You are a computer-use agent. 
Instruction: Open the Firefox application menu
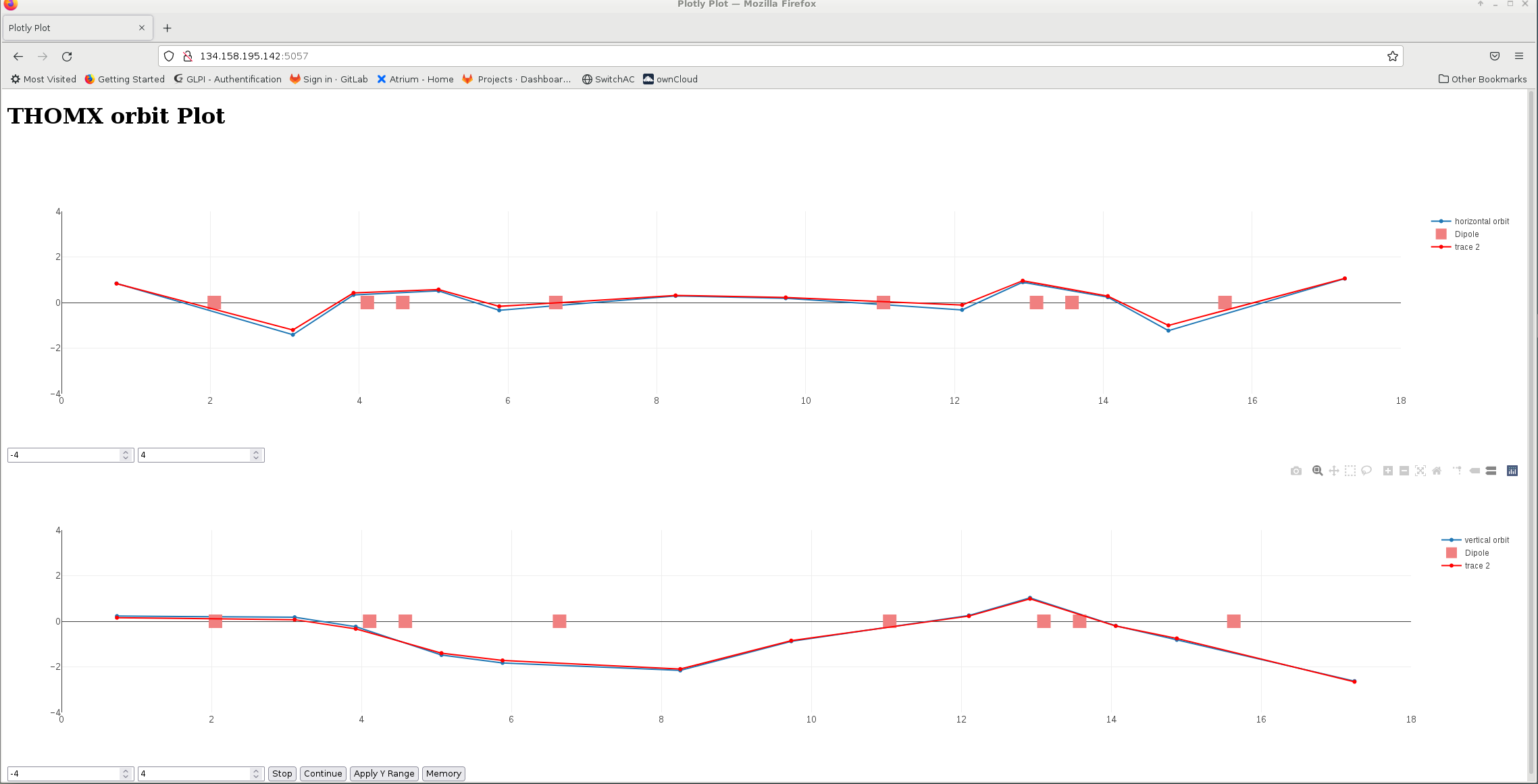point(1519,56)
